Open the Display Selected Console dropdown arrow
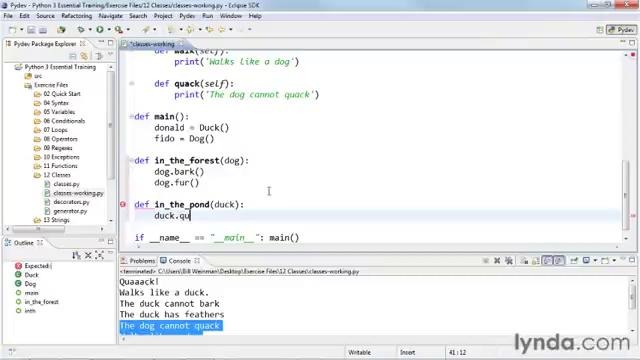This screenshot has width=640, height=360. (x=595, y=260)
